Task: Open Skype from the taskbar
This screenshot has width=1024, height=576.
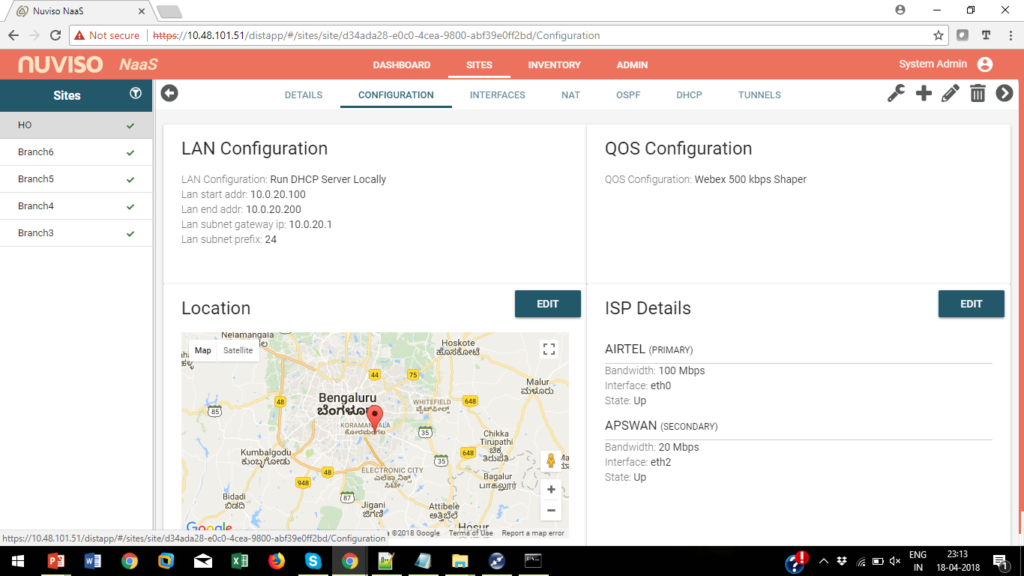Action: pyautogui.click(x=313, y=561)
